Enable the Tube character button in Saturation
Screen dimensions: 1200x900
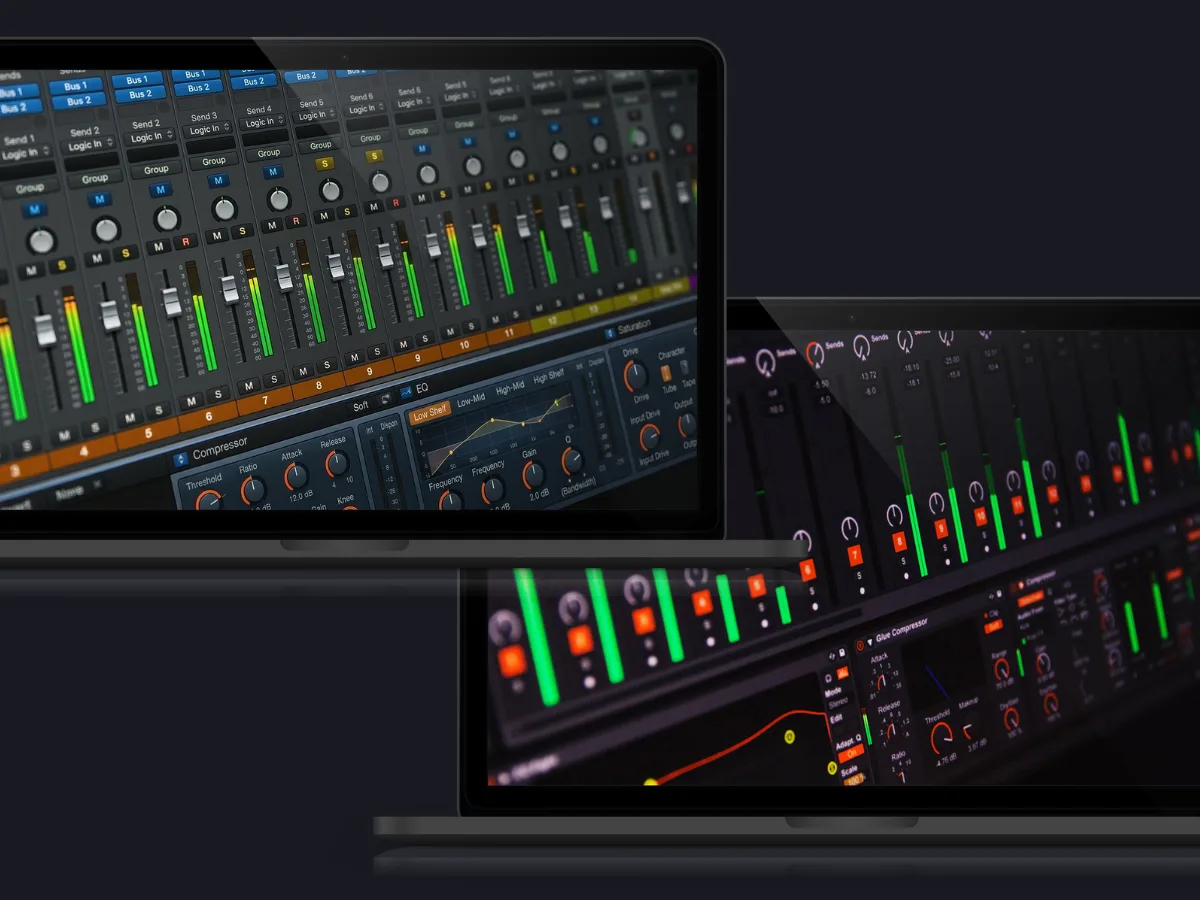pyautogui.click(x=667, y=373)
